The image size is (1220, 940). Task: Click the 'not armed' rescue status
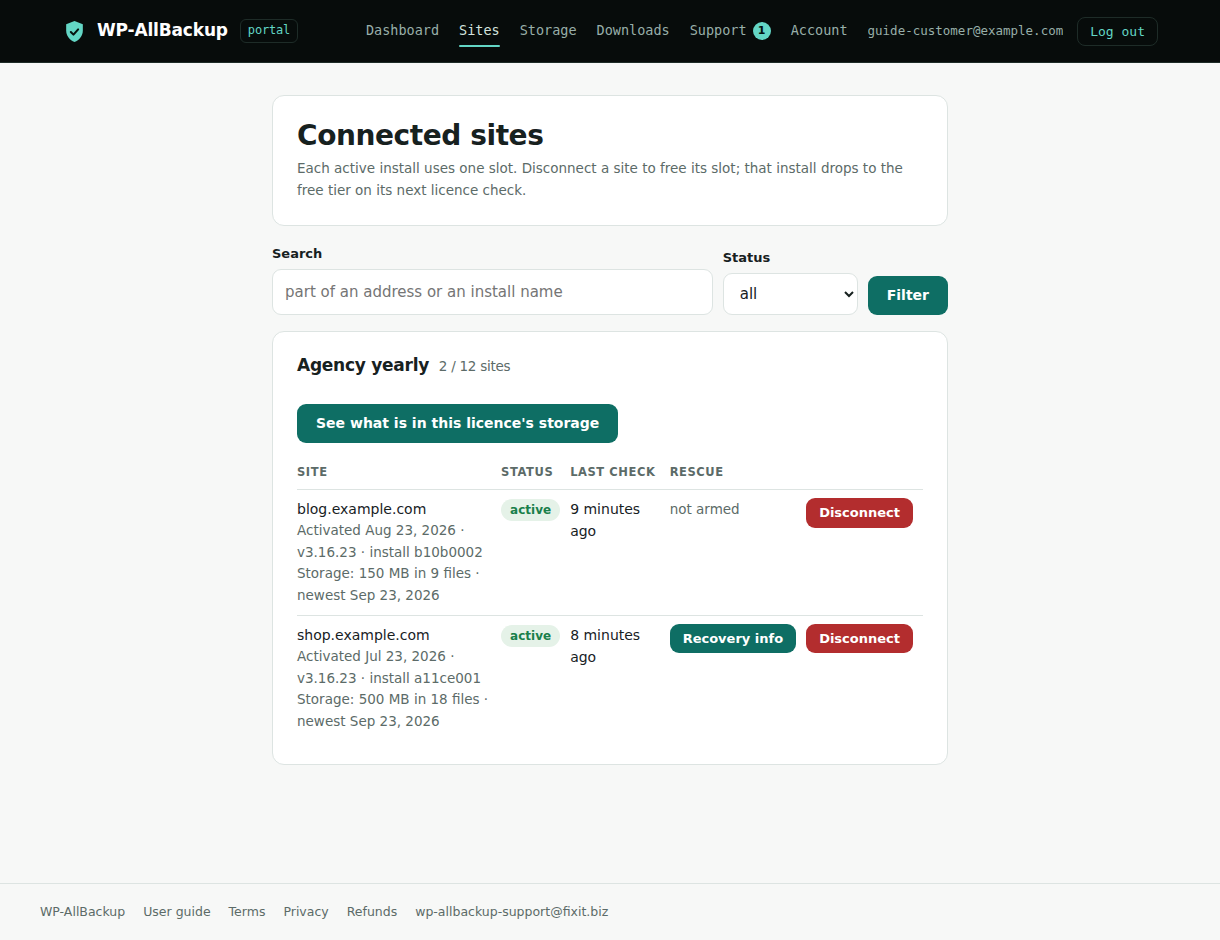pyautogui.click(x=705, y=509)
